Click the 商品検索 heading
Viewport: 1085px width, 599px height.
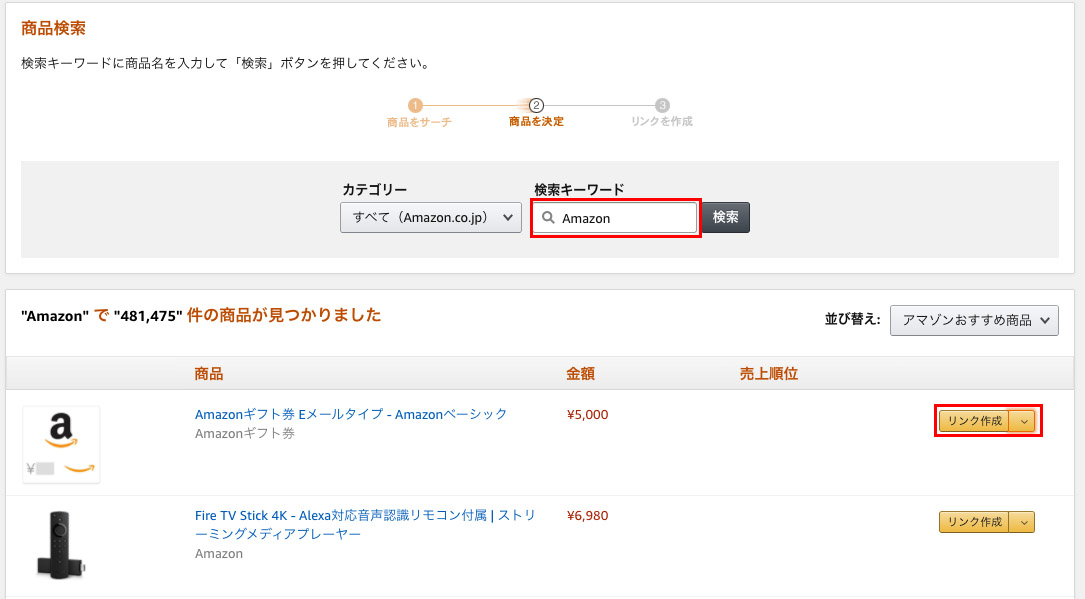tap(53, 28)
